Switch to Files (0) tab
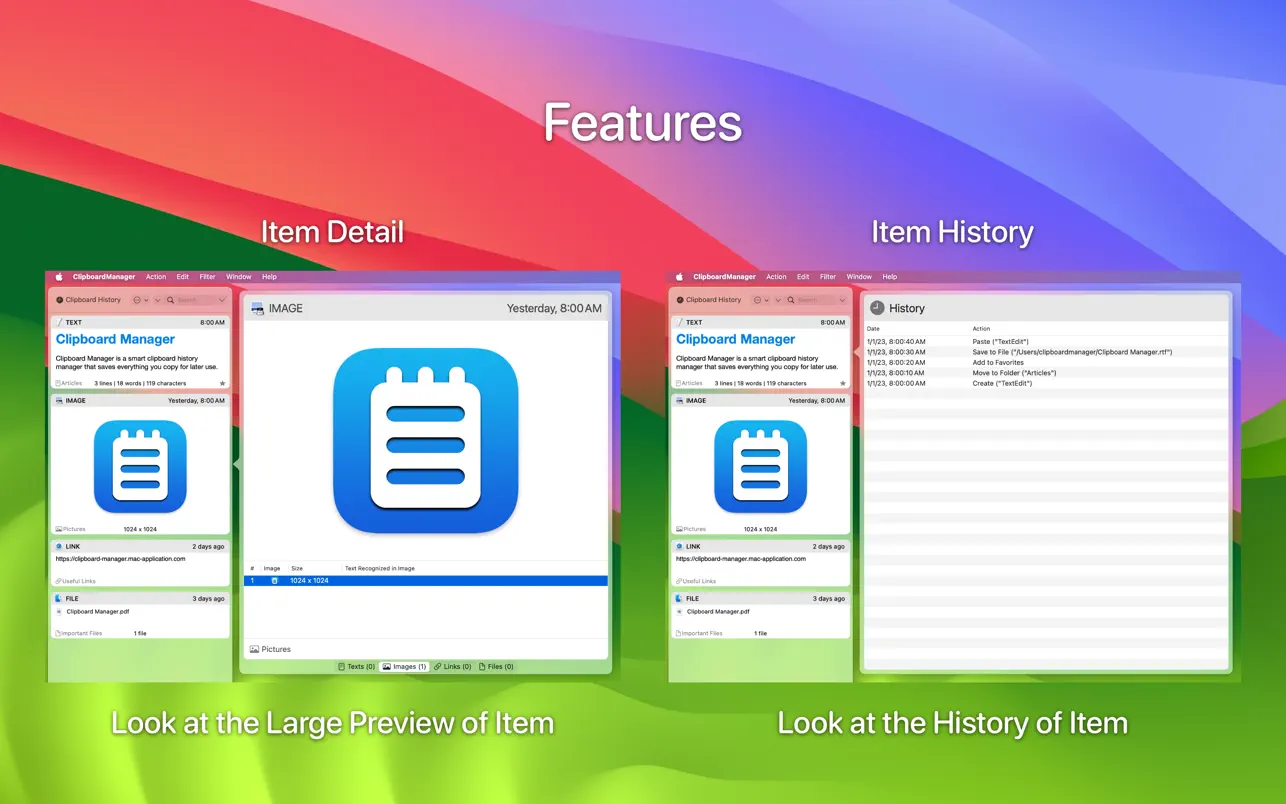 497,666
